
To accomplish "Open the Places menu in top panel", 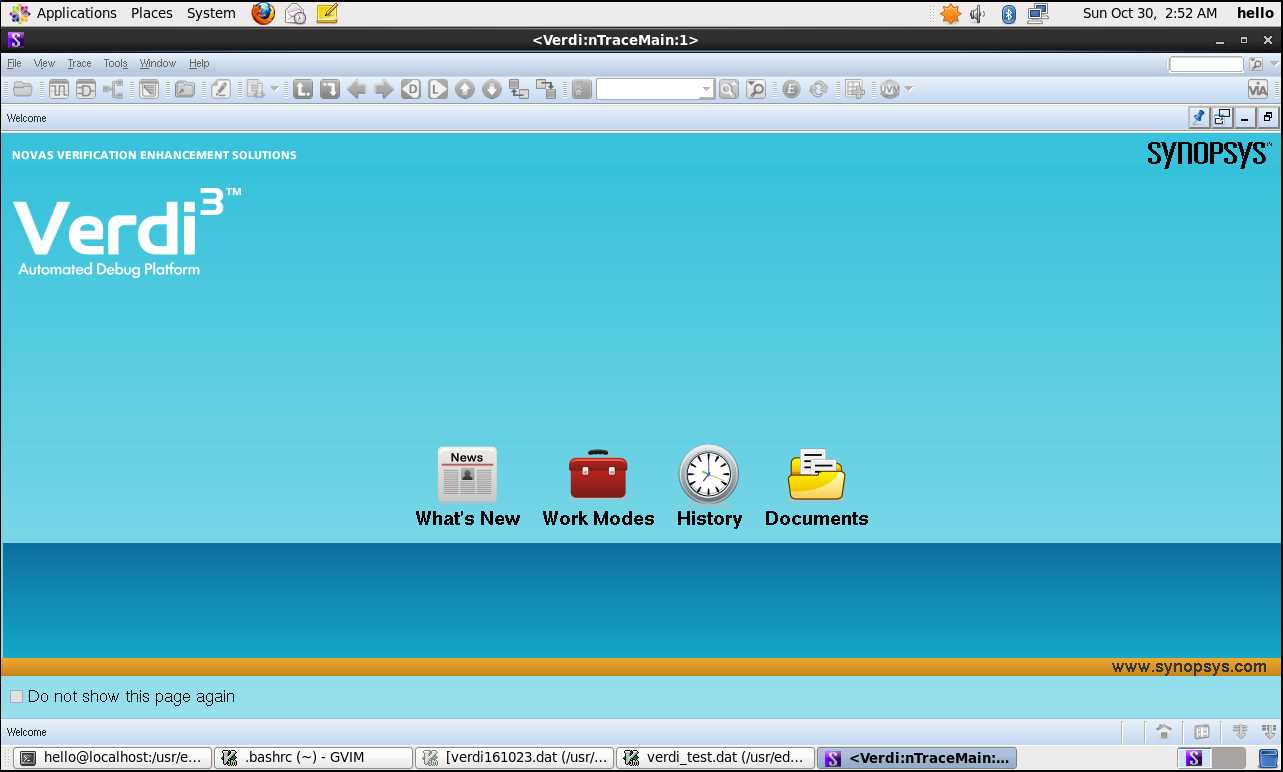I will (152, 13).
